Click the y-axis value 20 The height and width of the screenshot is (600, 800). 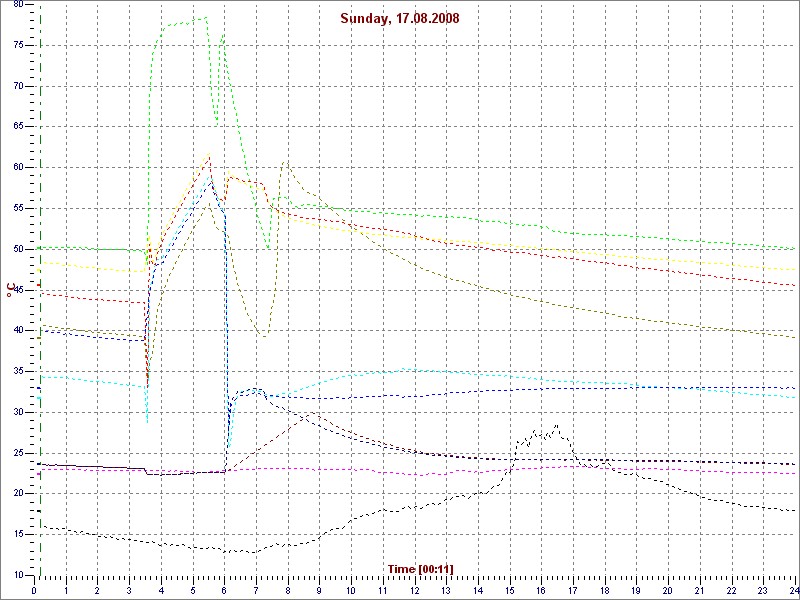pyautogui.click(x=18, y=493)
